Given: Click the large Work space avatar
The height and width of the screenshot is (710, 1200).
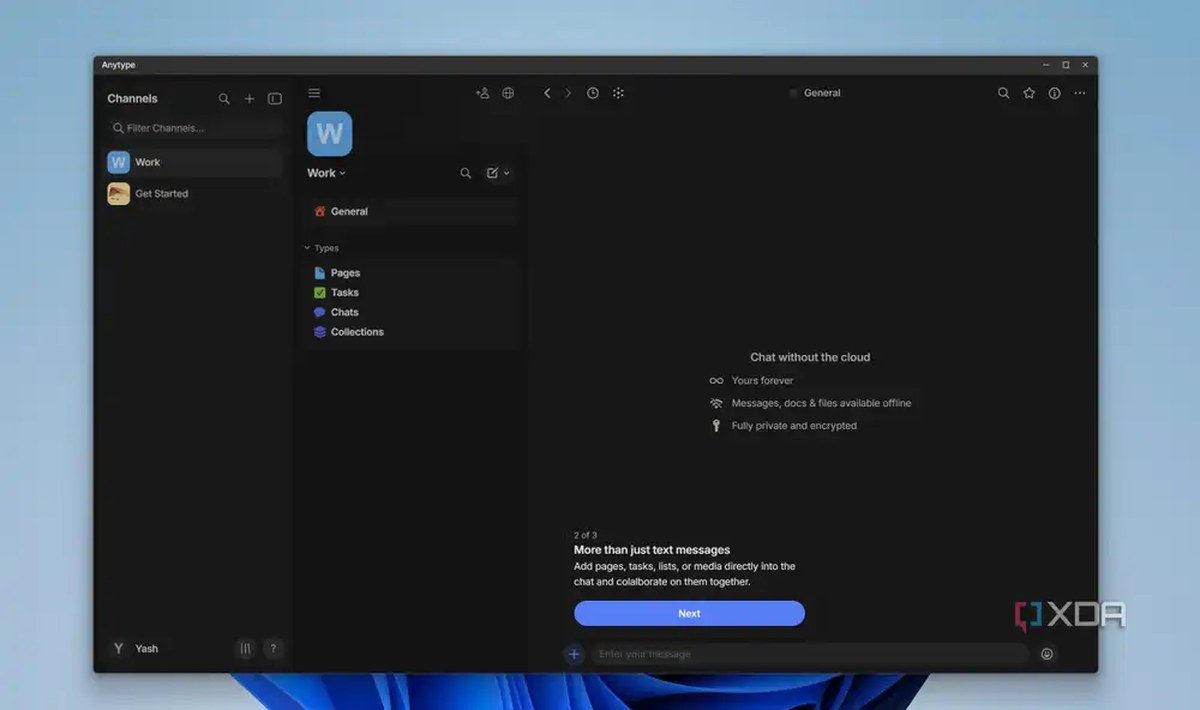Looking at the screenshot, I should pyautogui.click(x=330, y=134).
